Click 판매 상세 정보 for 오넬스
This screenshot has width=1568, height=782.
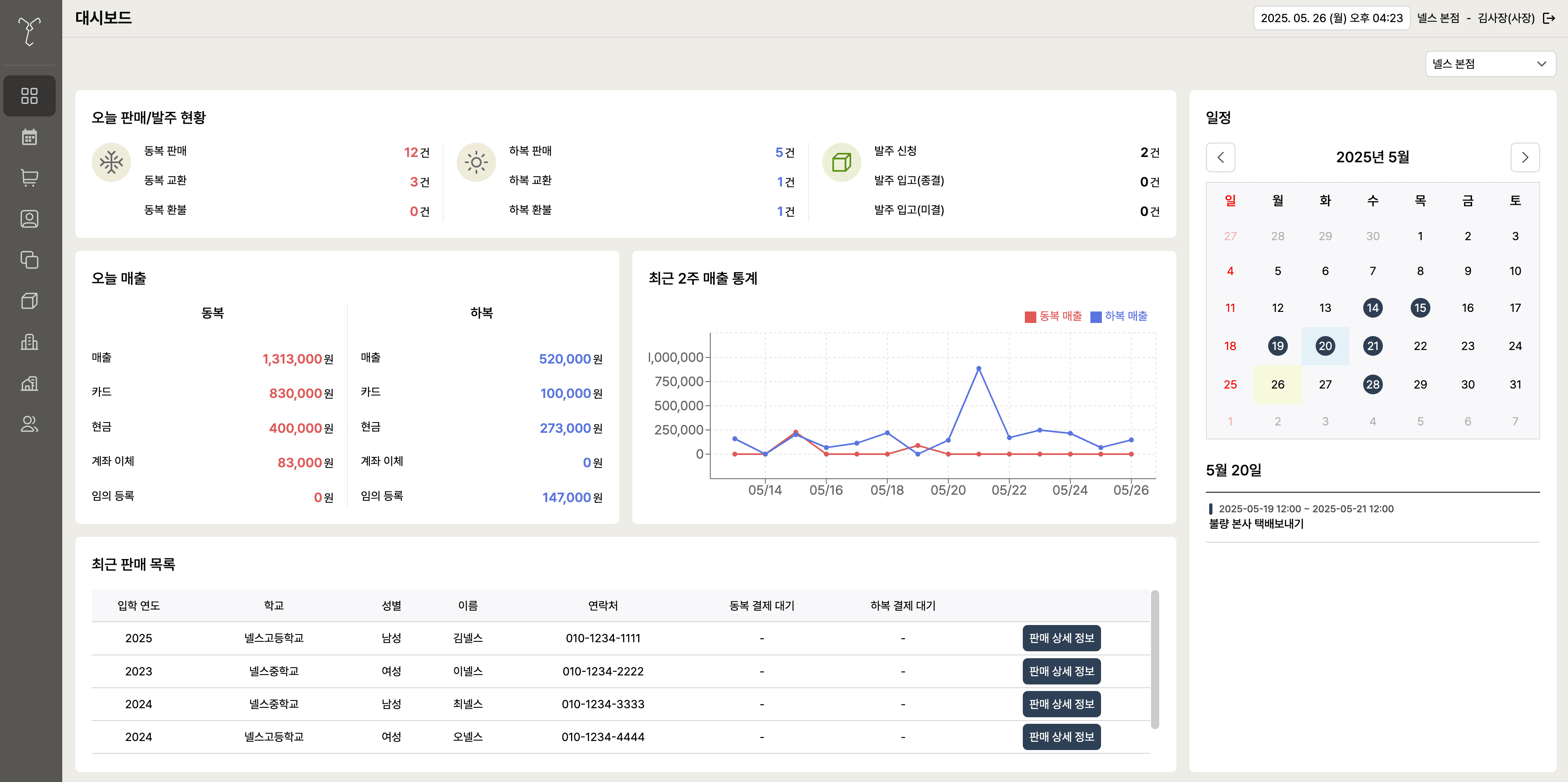click(1062, 737)
